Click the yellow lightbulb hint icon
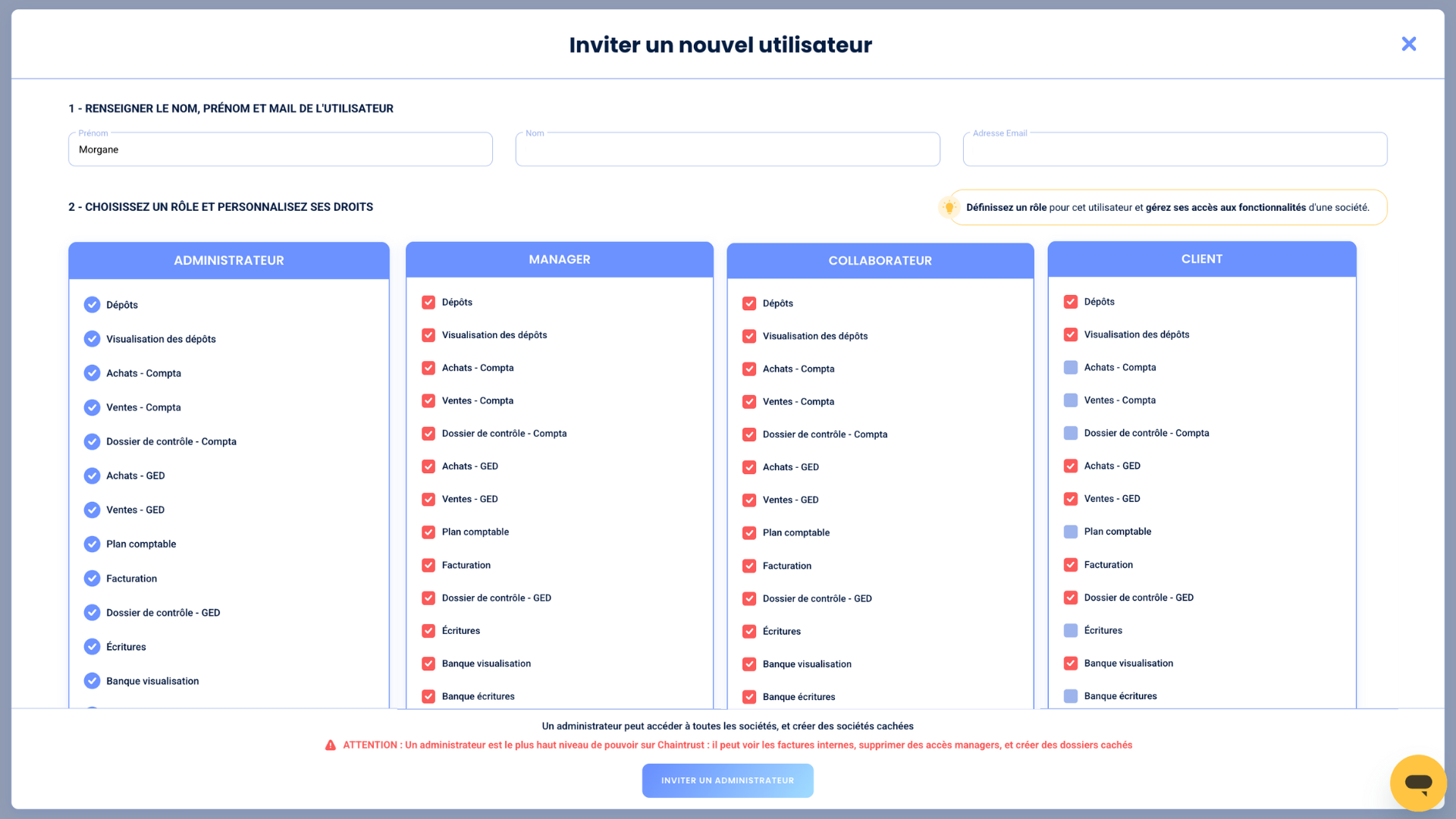 point(949,207)
